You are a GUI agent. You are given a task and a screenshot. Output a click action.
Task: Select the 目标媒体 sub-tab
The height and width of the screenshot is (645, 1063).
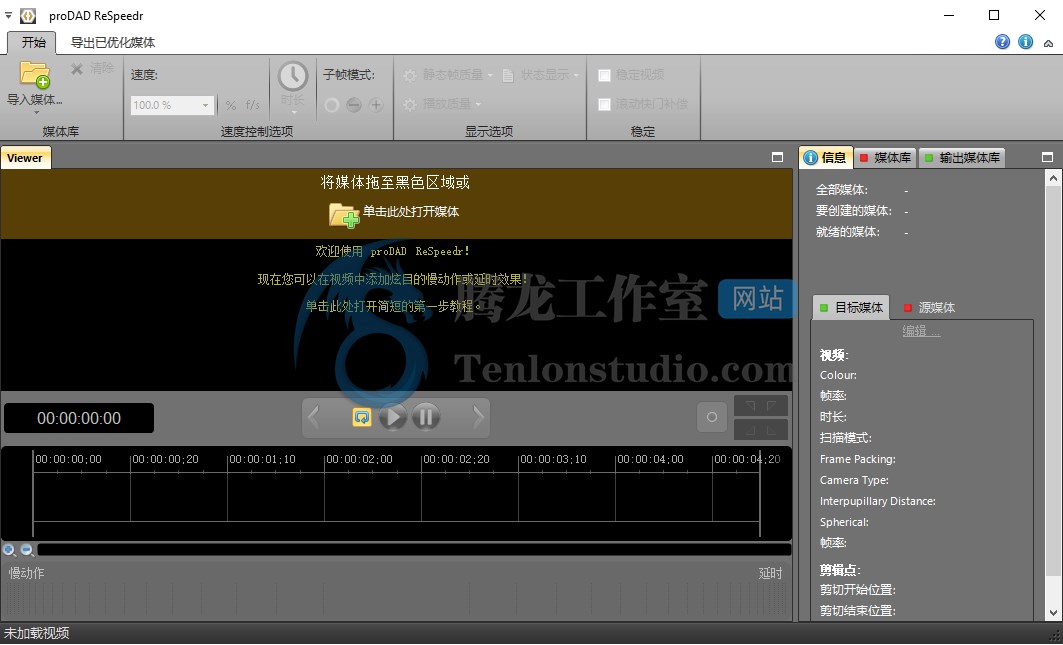click(x=851, y=307)
